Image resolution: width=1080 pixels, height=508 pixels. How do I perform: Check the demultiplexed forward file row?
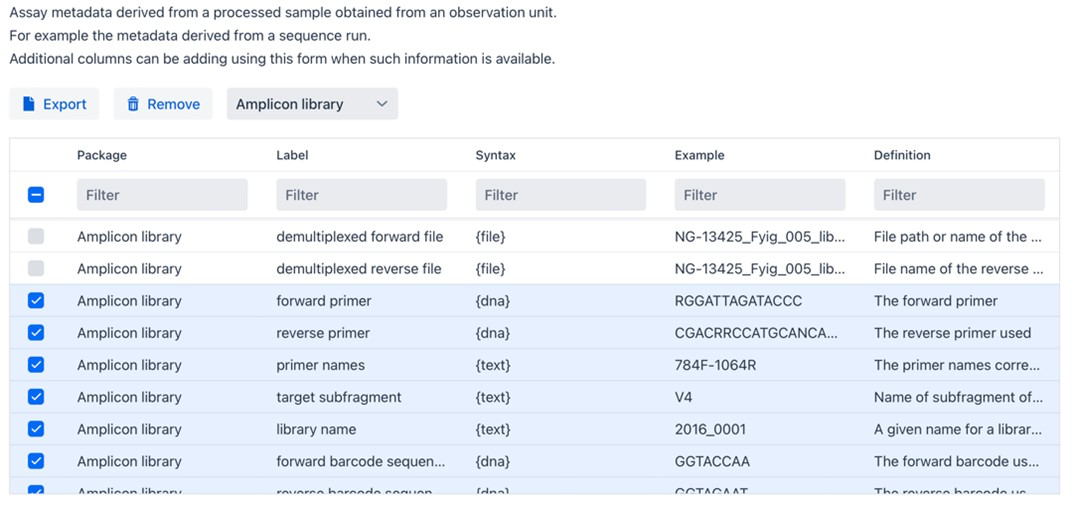coord(36,237)
